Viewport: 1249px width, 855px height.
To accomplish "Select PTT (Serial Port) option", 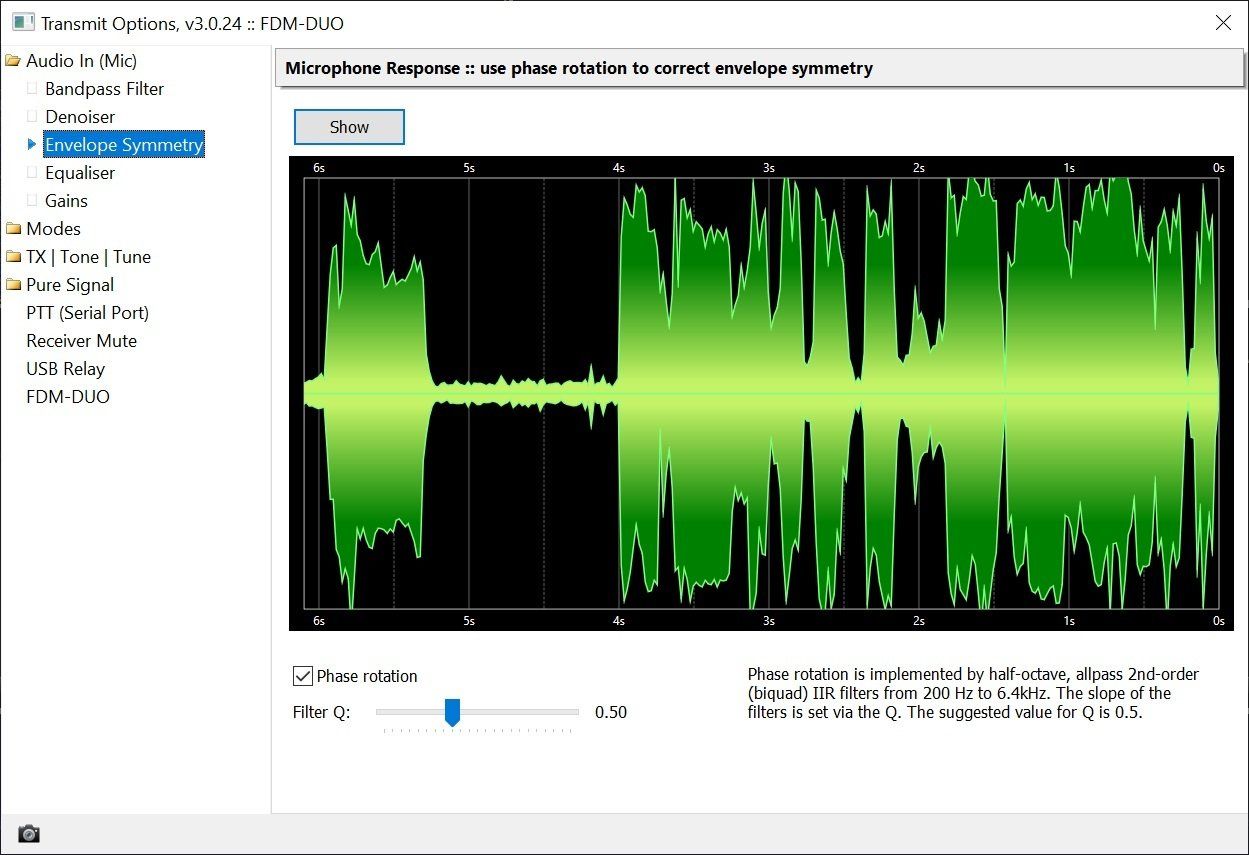I will [87, 313].
